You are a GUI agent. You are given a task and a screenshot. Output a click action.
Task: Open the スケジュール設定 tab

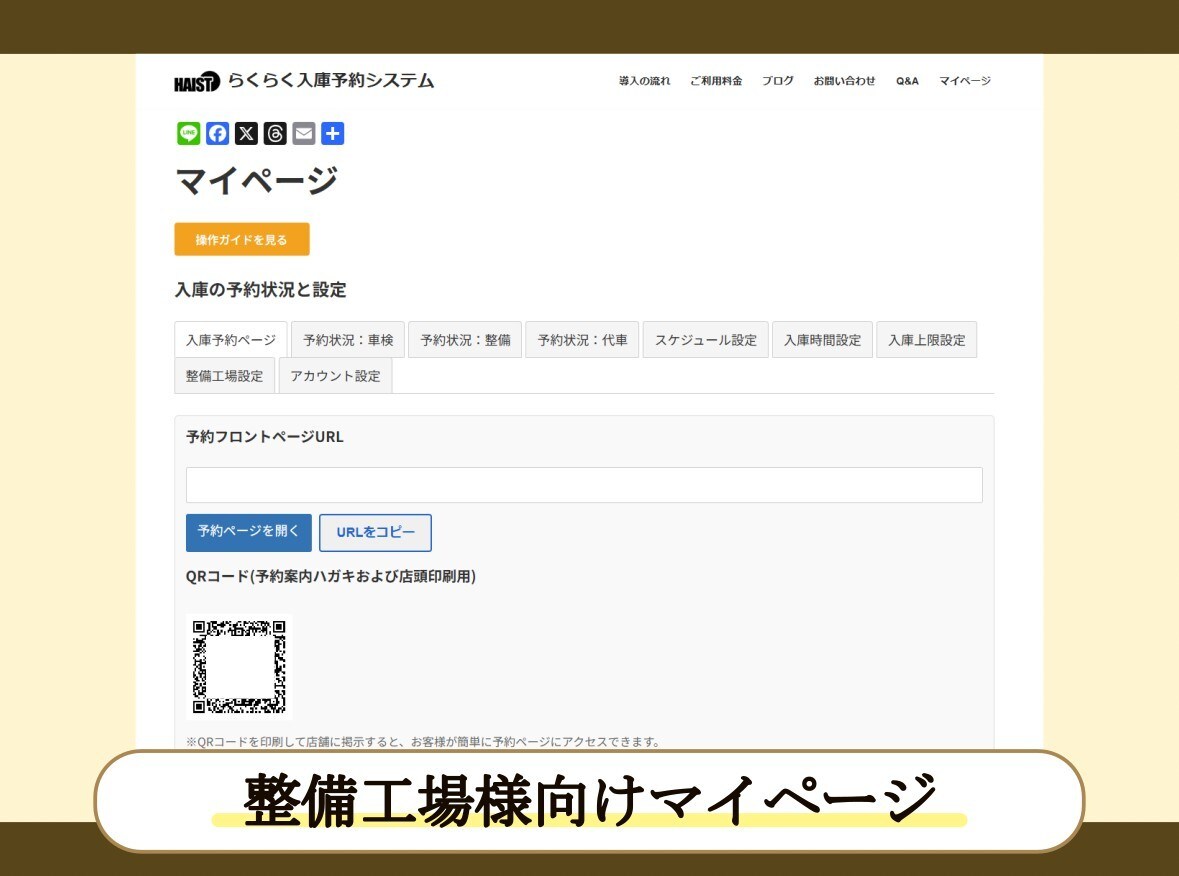tap(706, 340)
